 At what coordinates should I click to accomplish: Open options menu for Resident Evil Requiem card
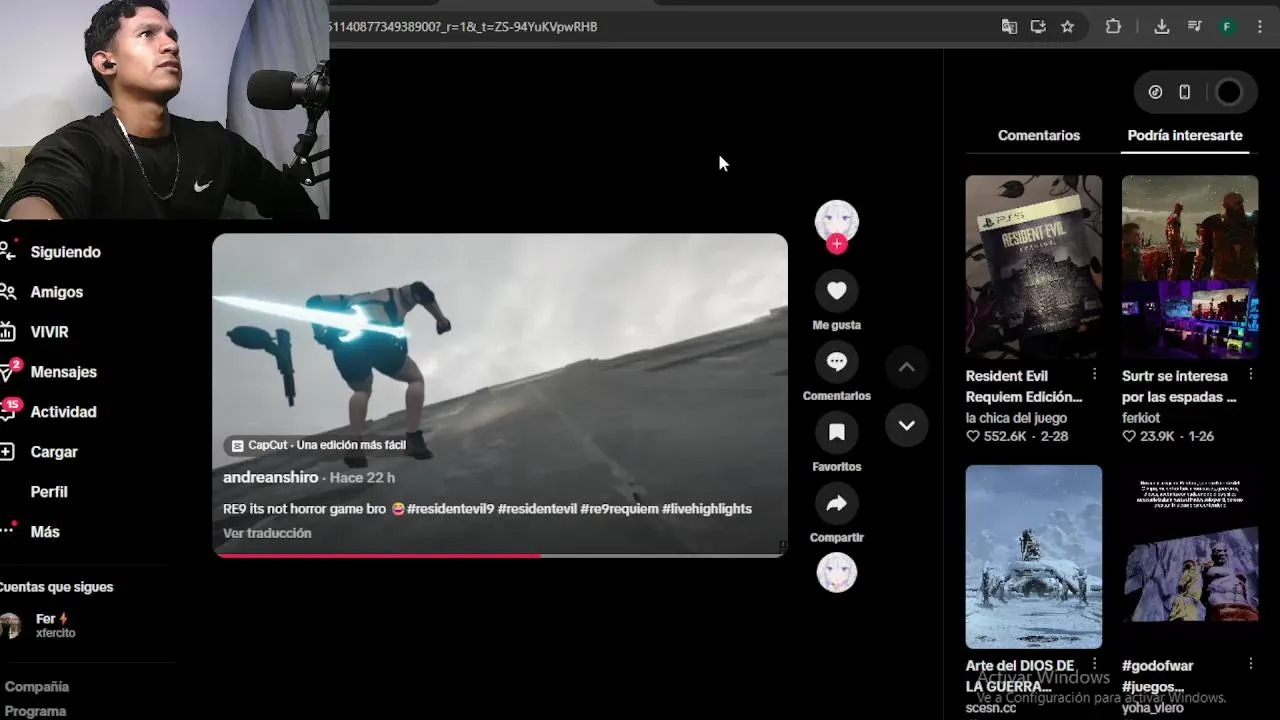[x=1094, y=374]
